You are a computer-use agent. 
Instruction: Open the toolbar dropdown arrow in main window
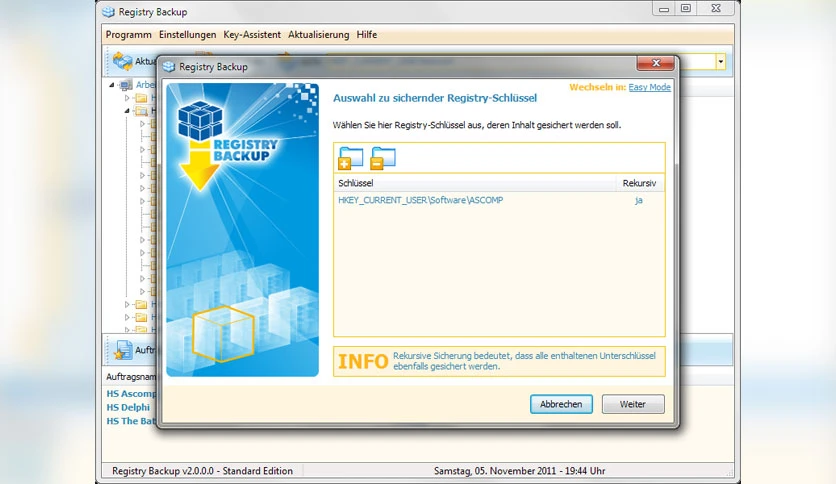[720, 61]
